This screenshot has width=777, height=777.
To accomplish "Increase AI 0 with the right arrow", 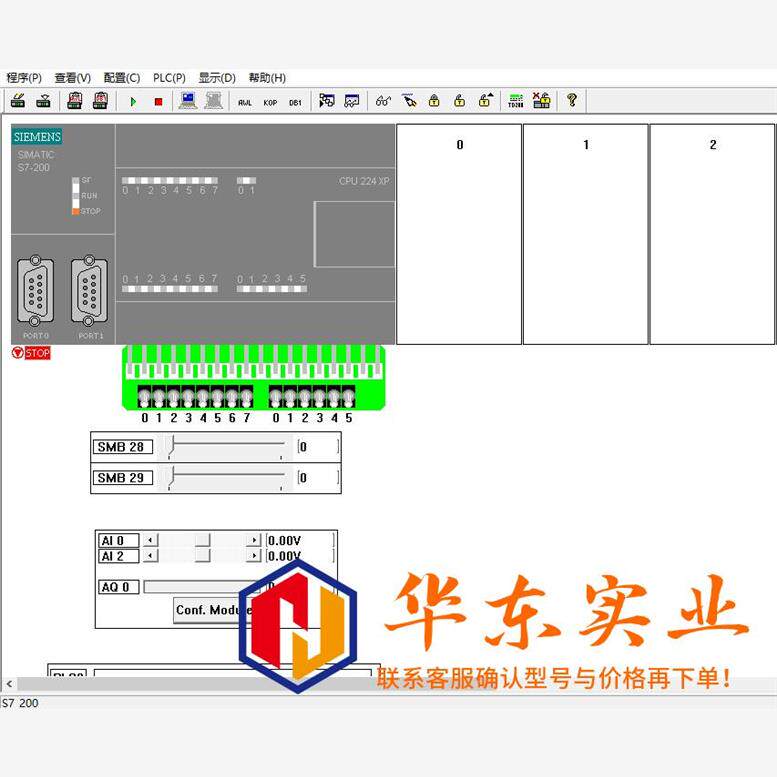I will (254, 540).
